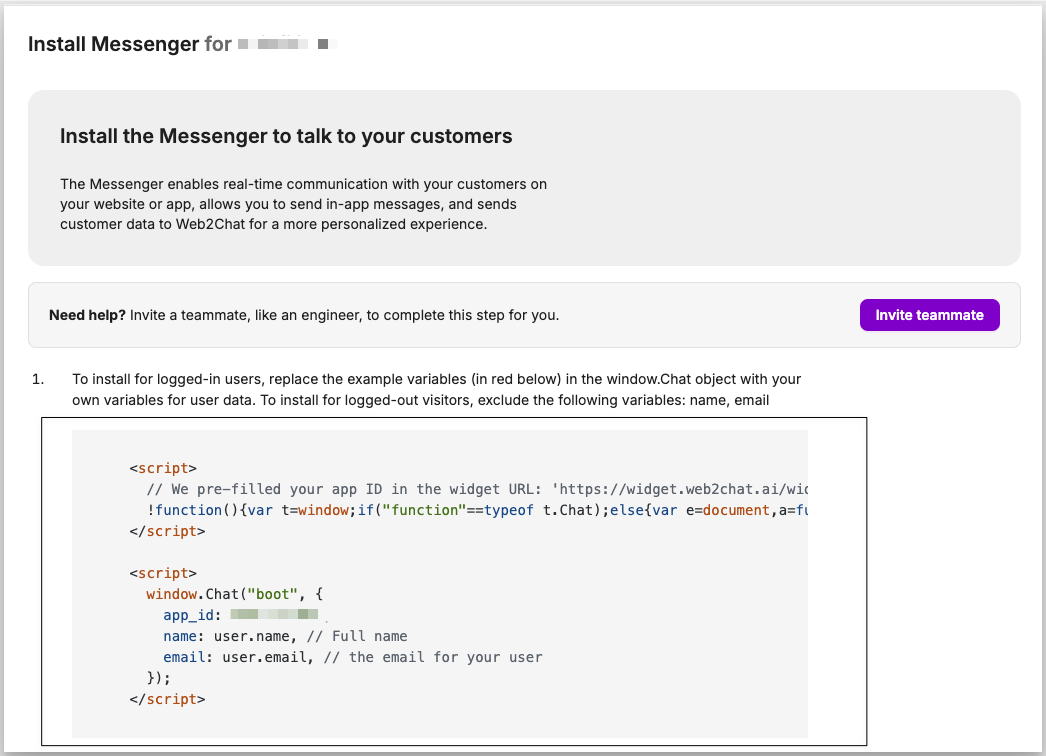The width and height of the screenshot is (1046, 756).
Task: Click the 'app_id:' line in the code
Action: coord(241,615)
